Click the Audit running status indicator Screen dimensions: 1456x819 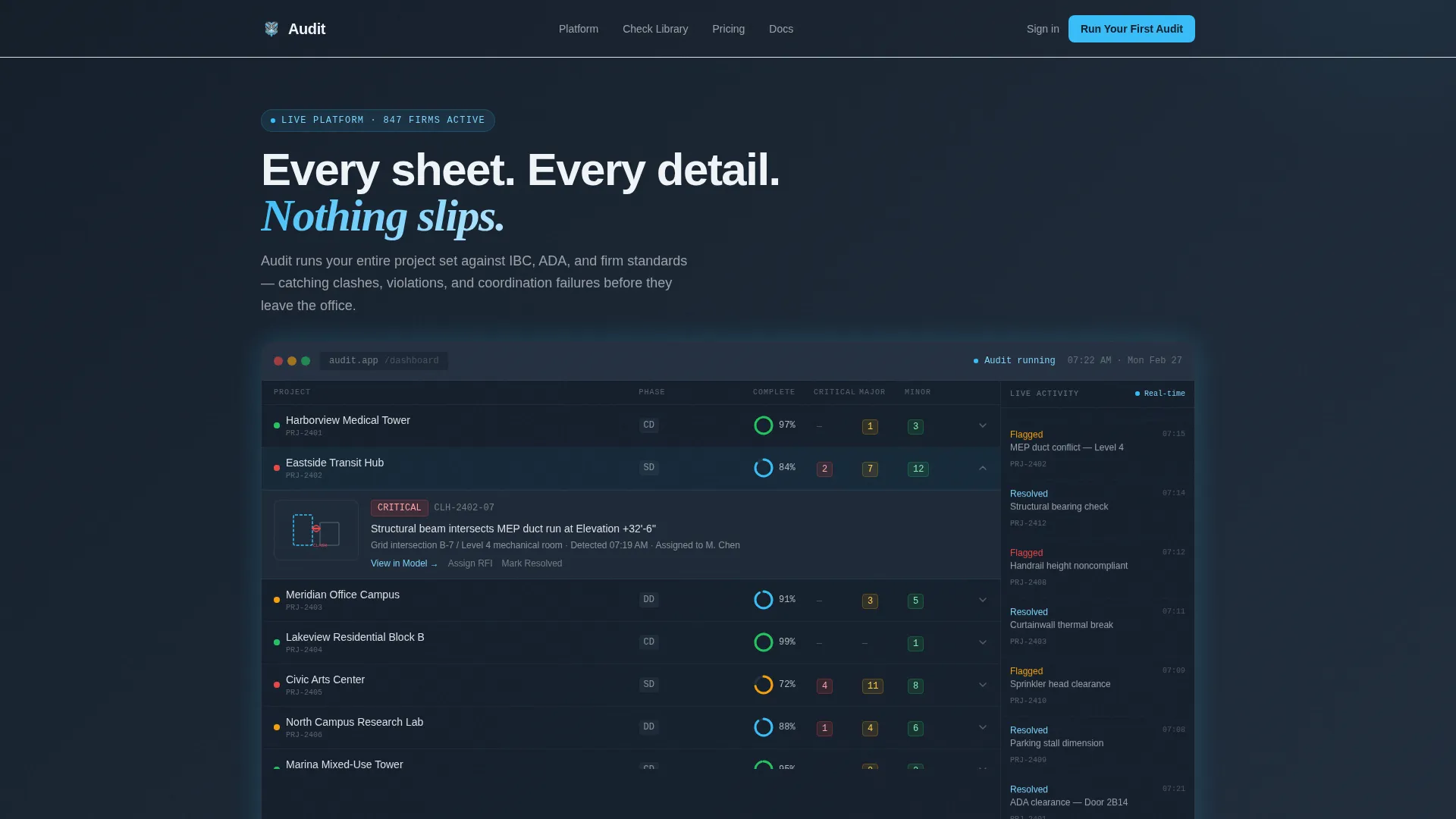tap(1015, 361)
